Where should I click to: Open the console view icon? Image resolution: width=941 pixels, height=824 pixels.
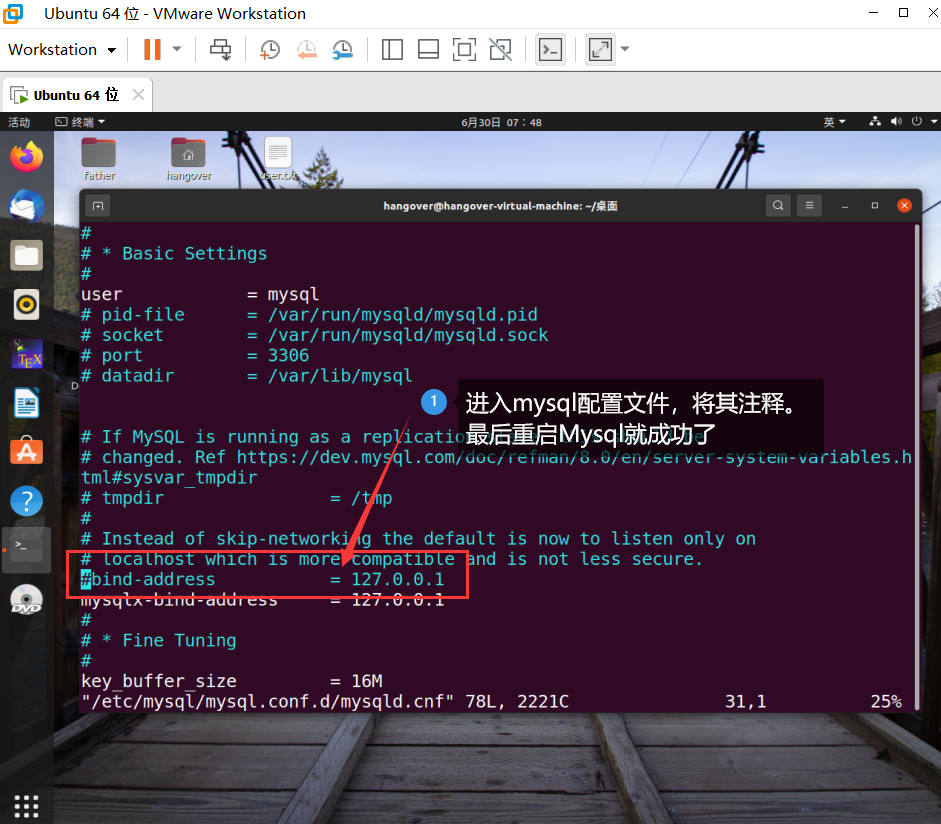[x=550, y=50]
